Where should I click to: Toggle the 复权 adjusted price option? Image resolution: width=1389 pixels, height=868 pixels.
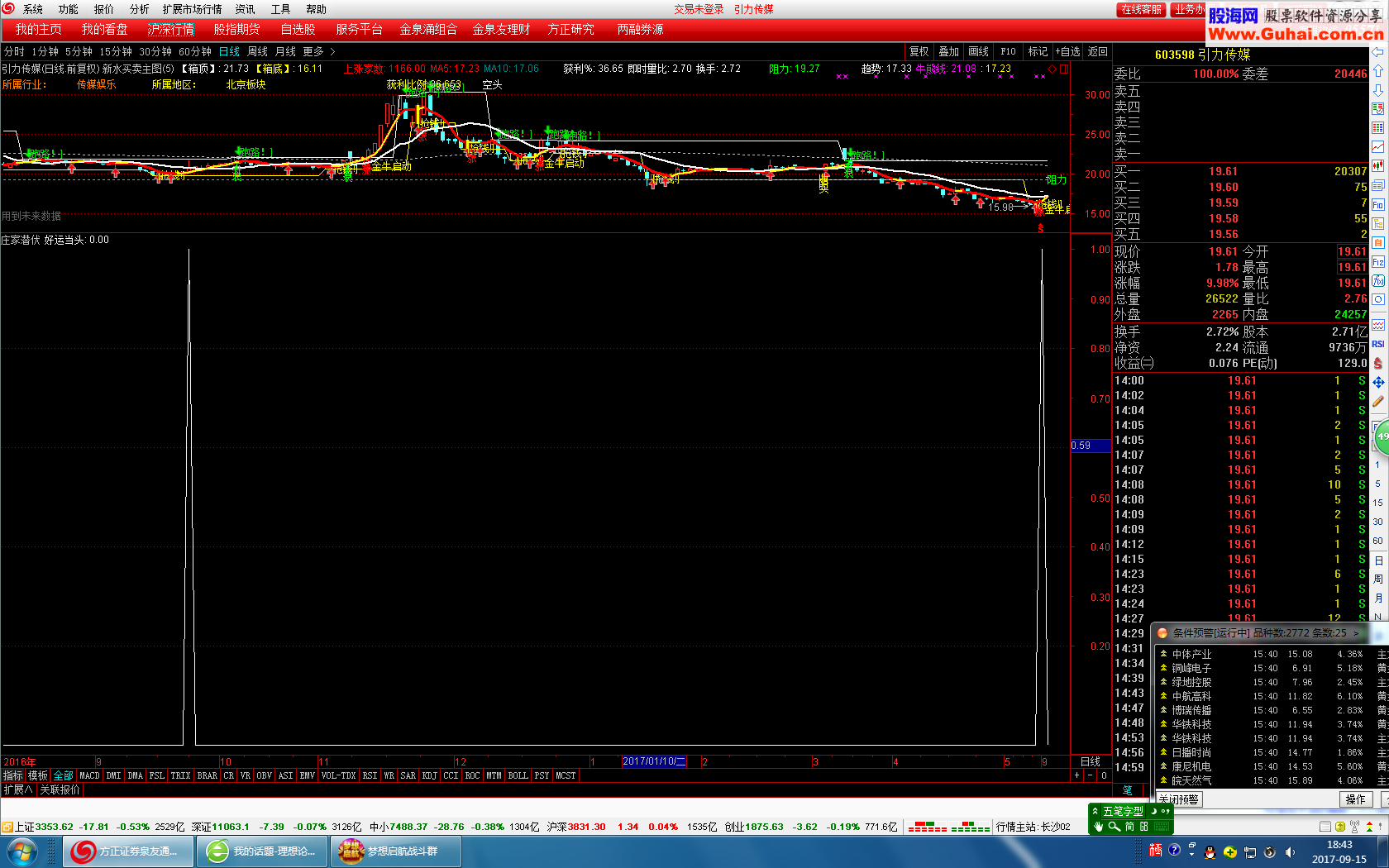pyautogui.click(x=919, y=51)
